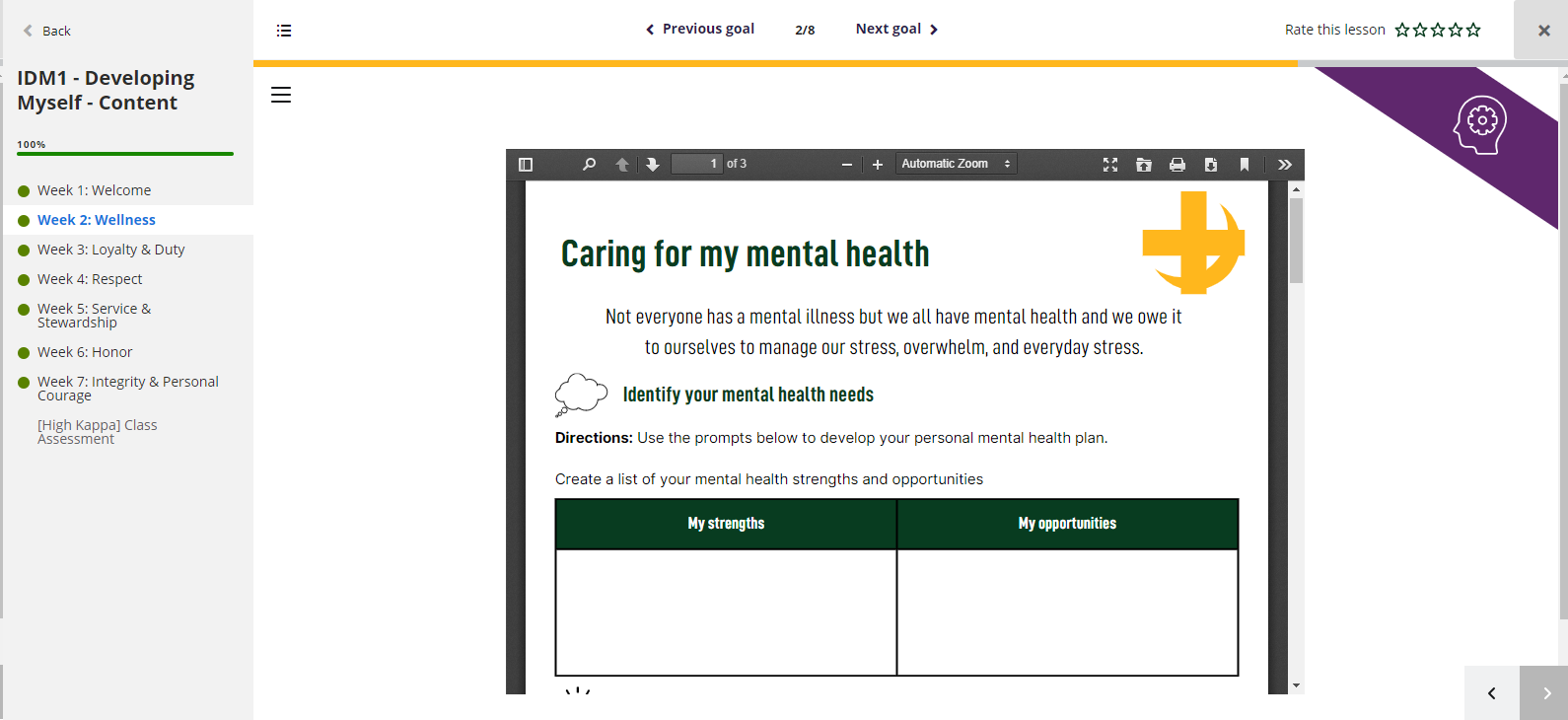Switch PDF to presentation mode
1568x720 pixels.
pos(1110,165)
